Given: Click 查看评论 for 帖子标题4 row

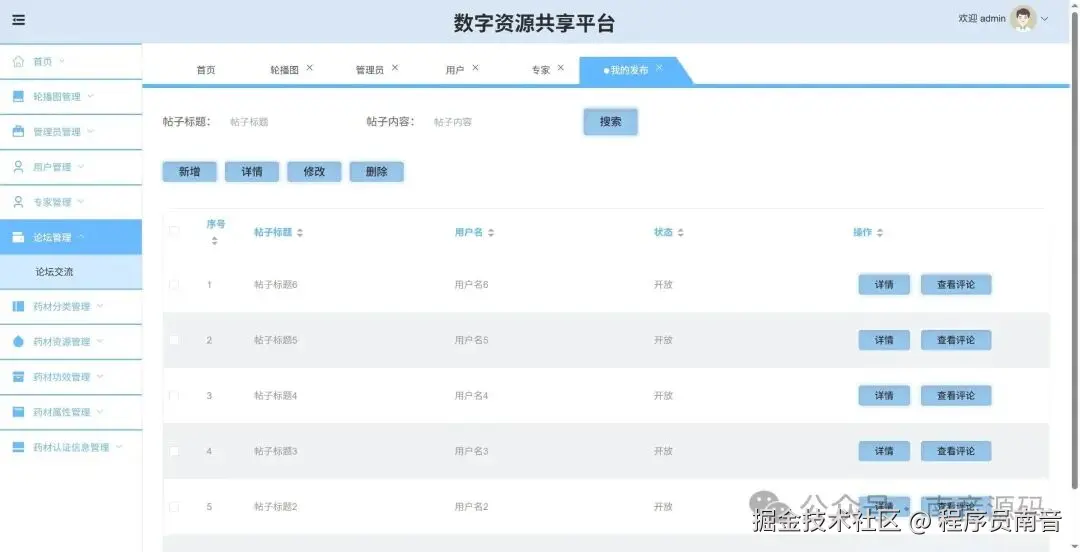Looking at the screenshot, I should point(956,396).
